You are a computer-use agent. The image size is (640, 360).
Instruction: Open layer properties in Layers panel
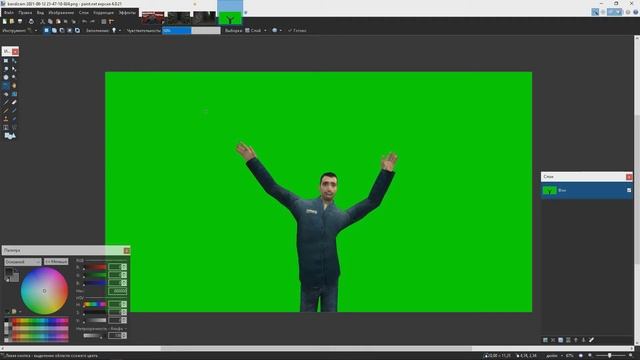(591, 340)
